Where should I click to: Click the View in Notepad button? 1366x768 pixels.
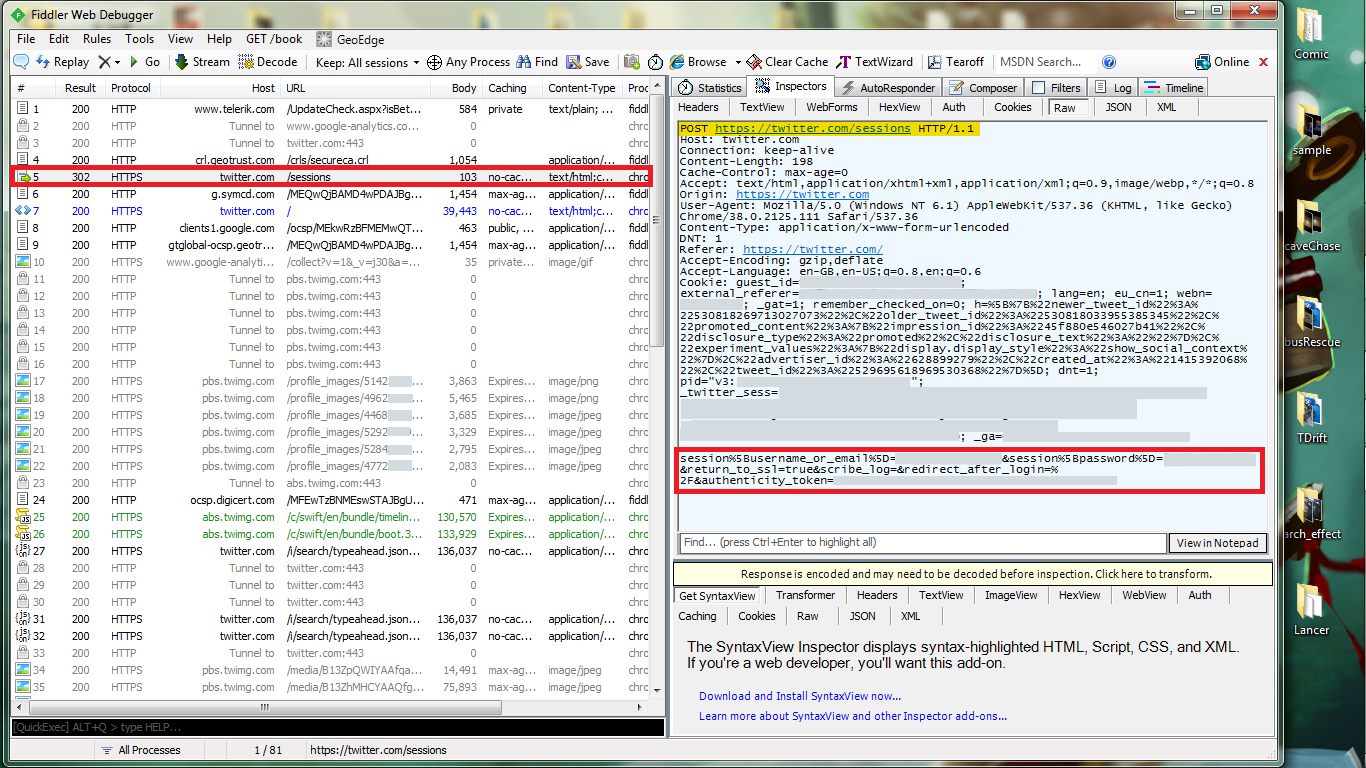point(1217,543)
